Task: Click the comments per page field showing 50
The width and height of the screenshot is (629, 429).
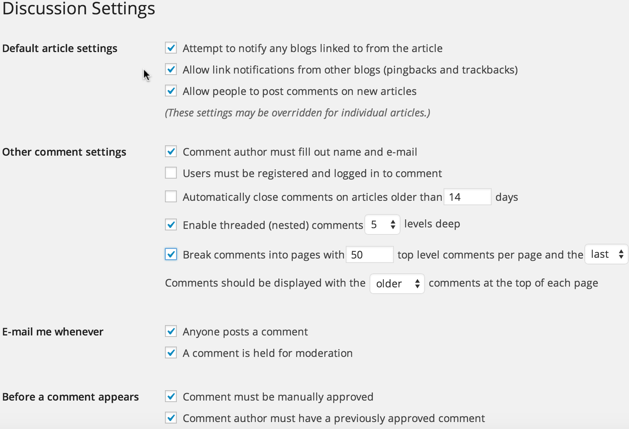Action: 369,255
